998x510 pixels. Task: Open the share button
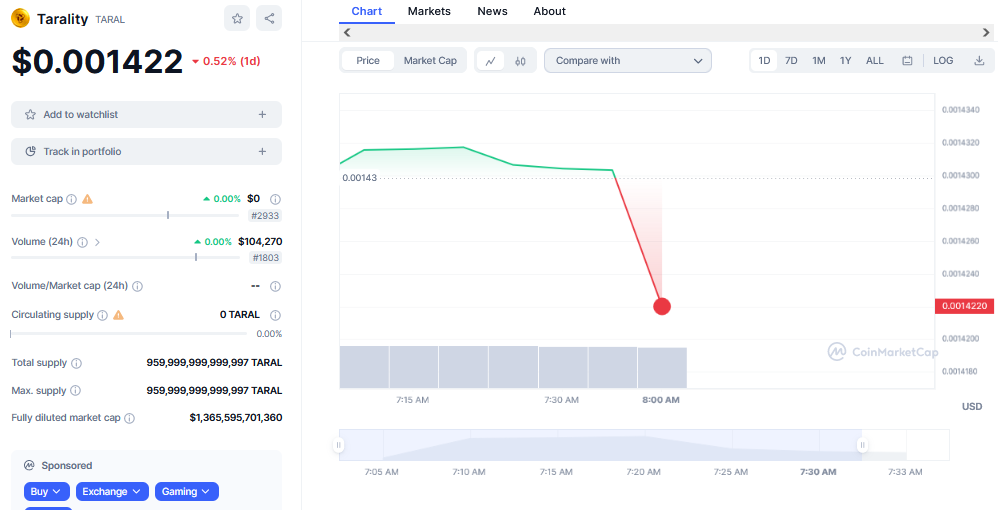tap(269, 18)
